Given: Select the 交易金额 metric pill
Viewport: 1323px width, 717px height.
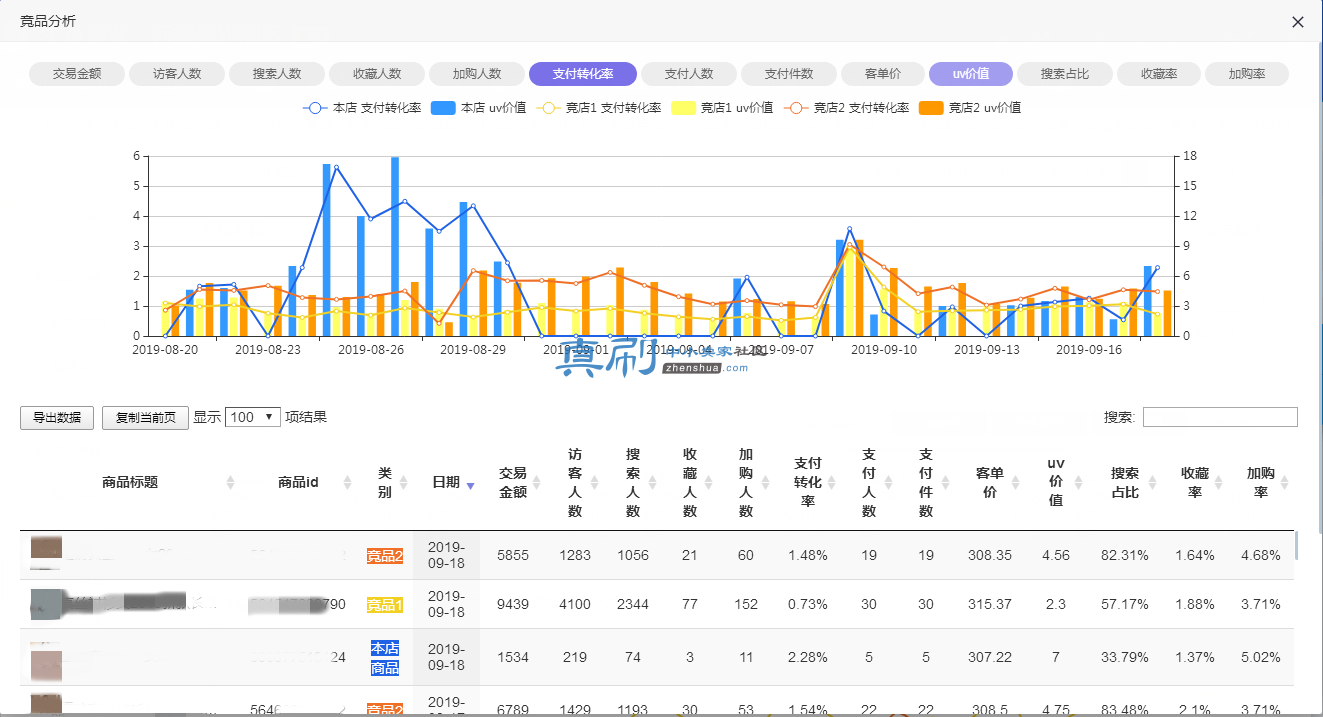Looking at the screenshot, I should click(x=77, y=74).
